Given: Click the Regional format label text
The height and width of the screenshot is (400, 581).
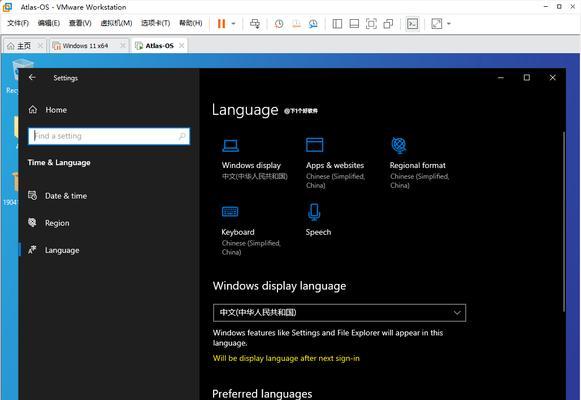Looking at the screenshot, I should tap(418, 165).
